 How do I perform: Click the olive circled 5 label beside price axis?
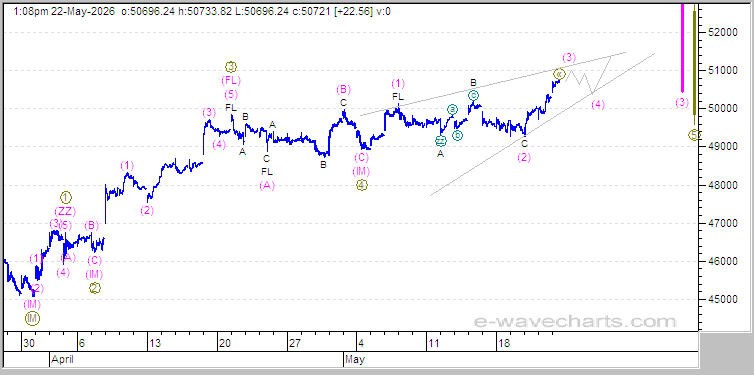pos(694,135)
